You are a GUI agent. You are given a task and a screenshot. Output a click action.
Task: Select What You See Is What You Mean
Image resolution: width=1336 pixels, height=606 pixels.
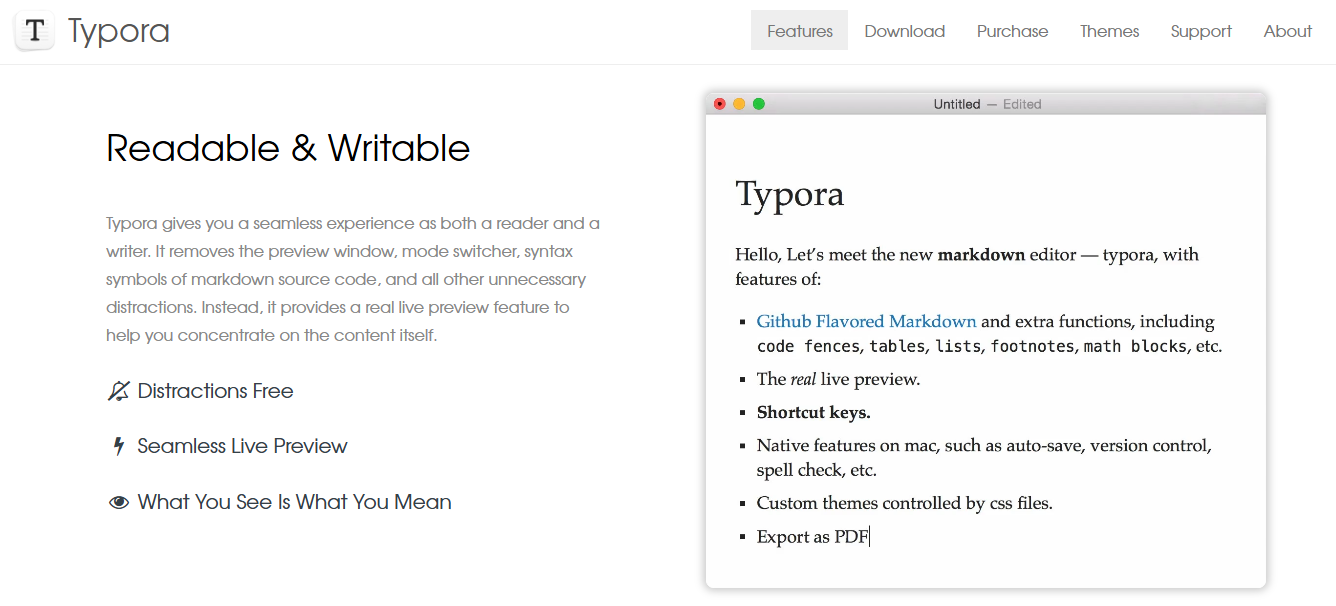coord(295,502)
